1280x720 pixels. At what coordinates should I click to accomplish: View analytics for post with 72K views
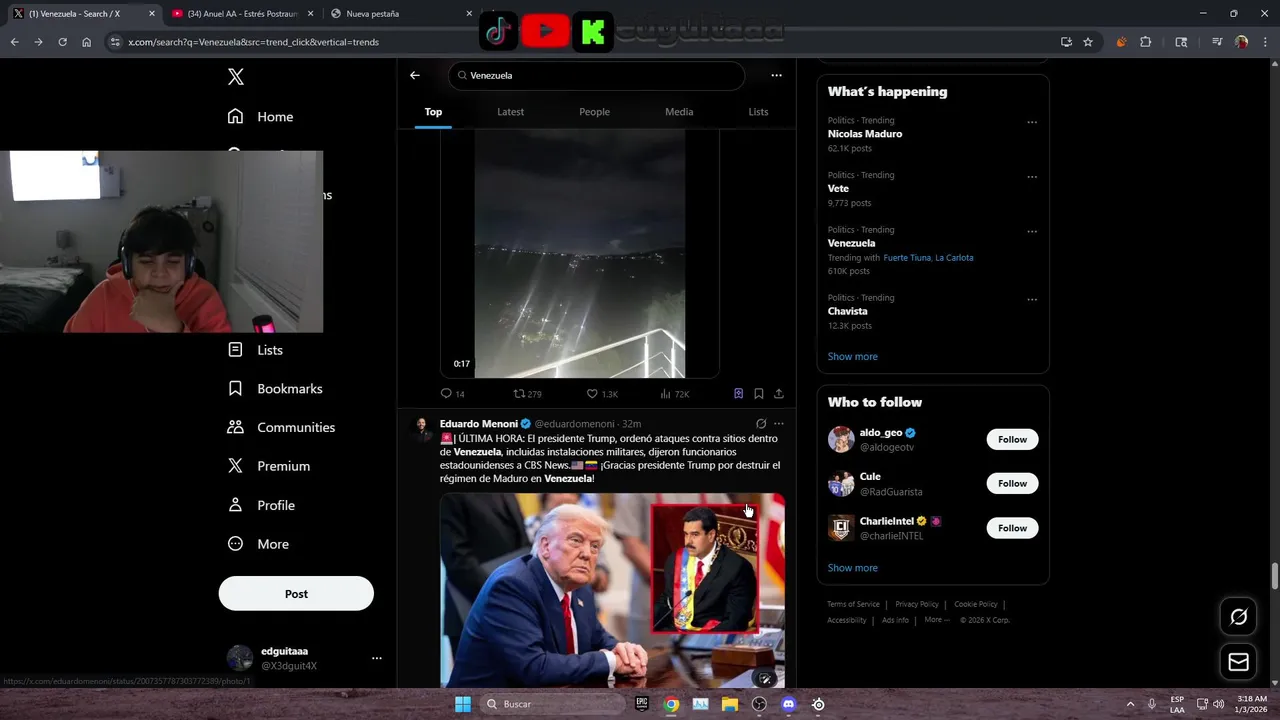point(675,394)
